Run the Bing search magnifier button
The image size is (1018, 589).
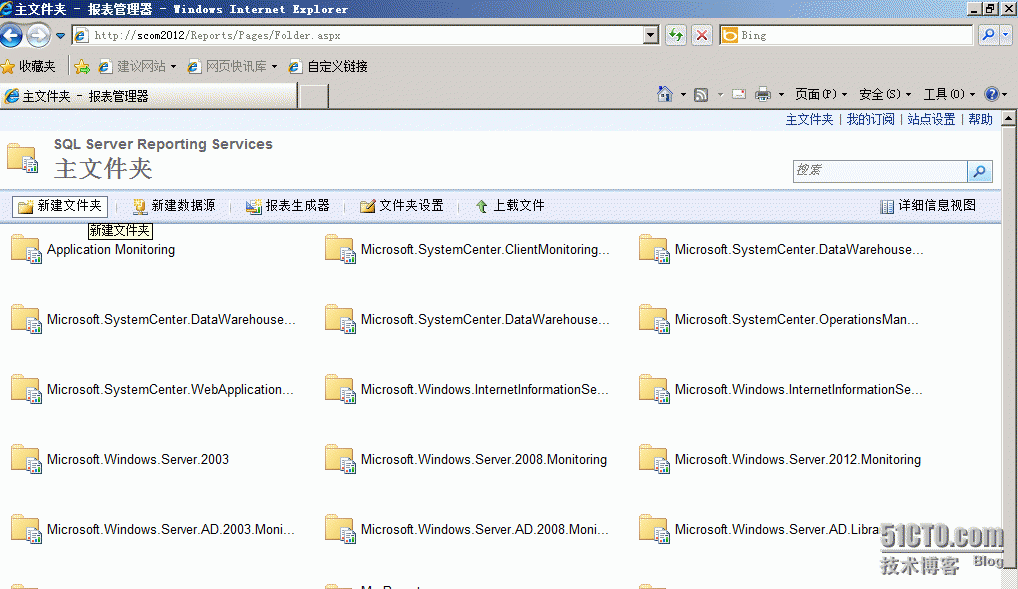pyautogui.click(x=988, y=35)
